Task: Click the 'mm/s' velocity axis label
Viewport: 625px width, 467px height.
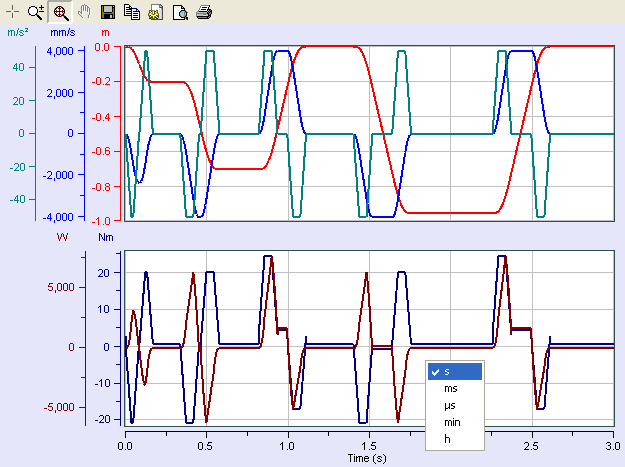Action: tap(63, 33)
